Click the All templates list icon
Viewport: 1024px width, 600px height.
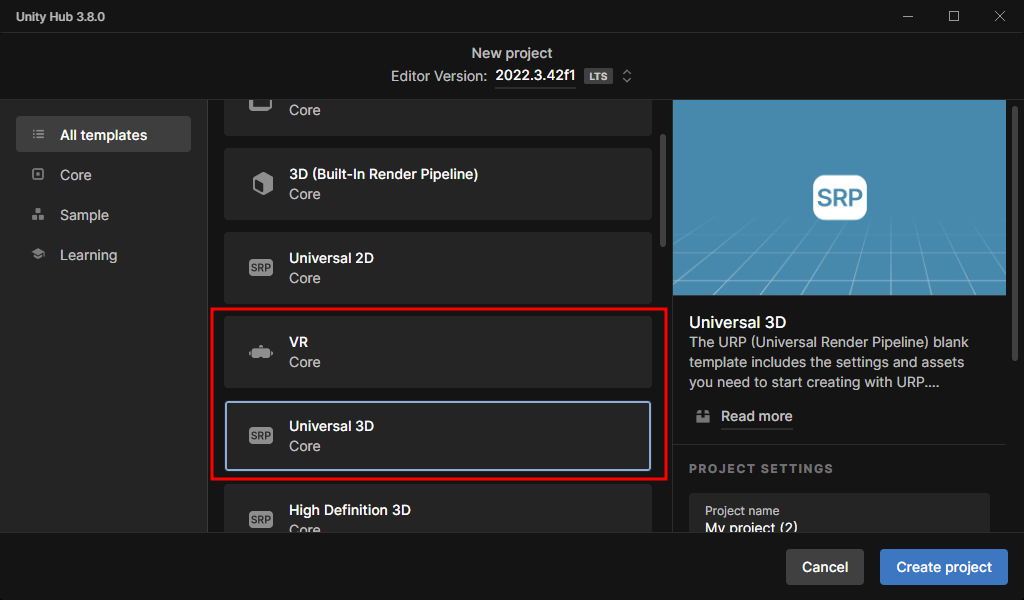click(39, 134)
